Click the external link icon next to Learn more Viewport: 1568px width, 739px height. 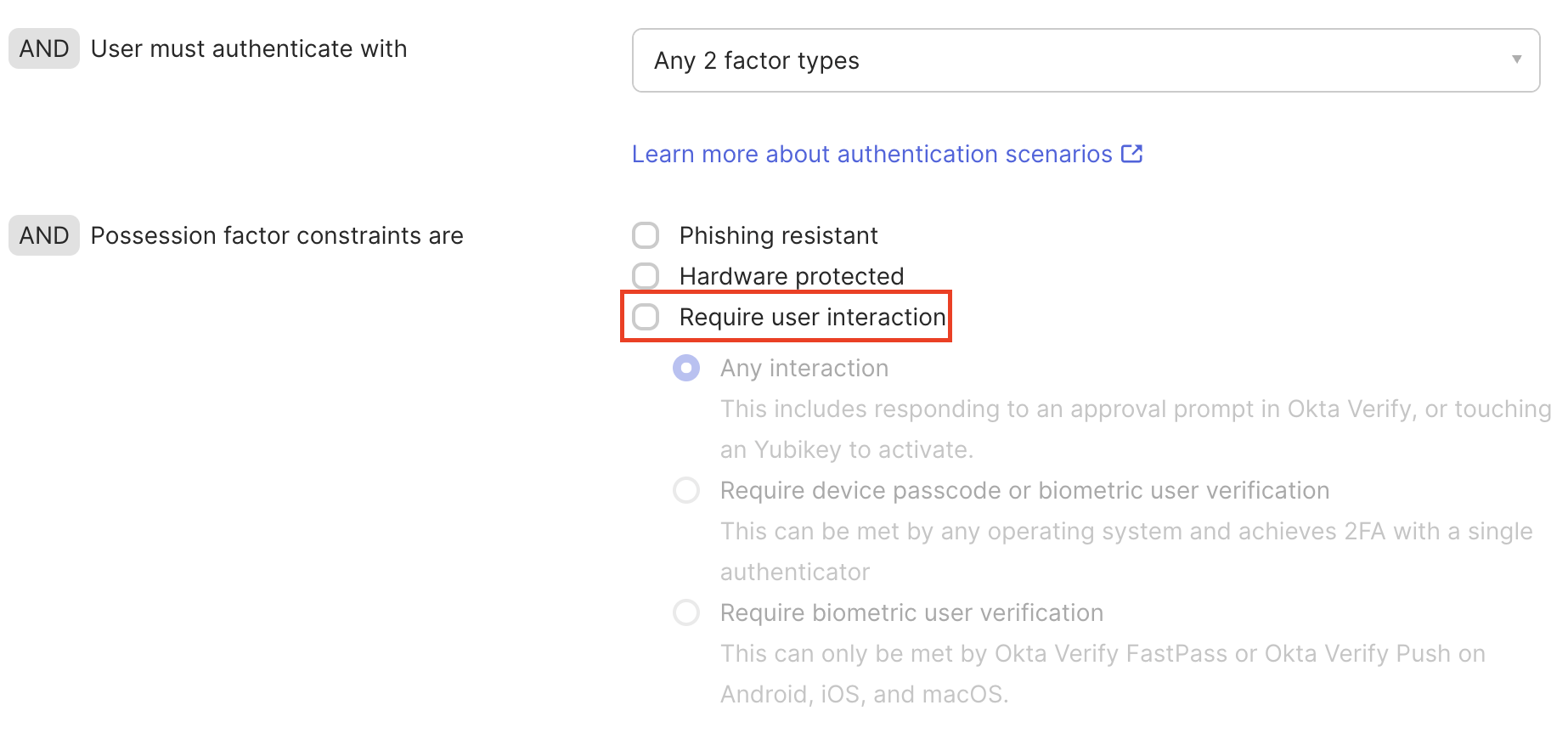[x=1132, y=154]
